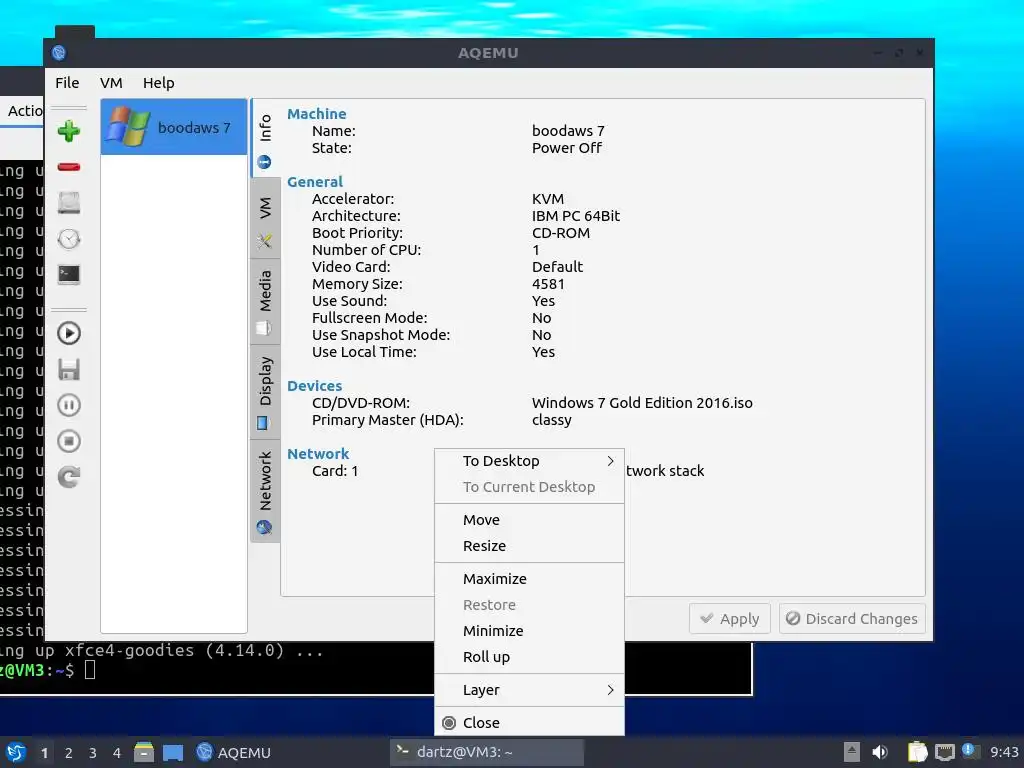The height and width of the screenshot is (768, 1024).
Task: Click the Windows 7 Gold Edition 2016.iso text
Action: pos(642,403)
